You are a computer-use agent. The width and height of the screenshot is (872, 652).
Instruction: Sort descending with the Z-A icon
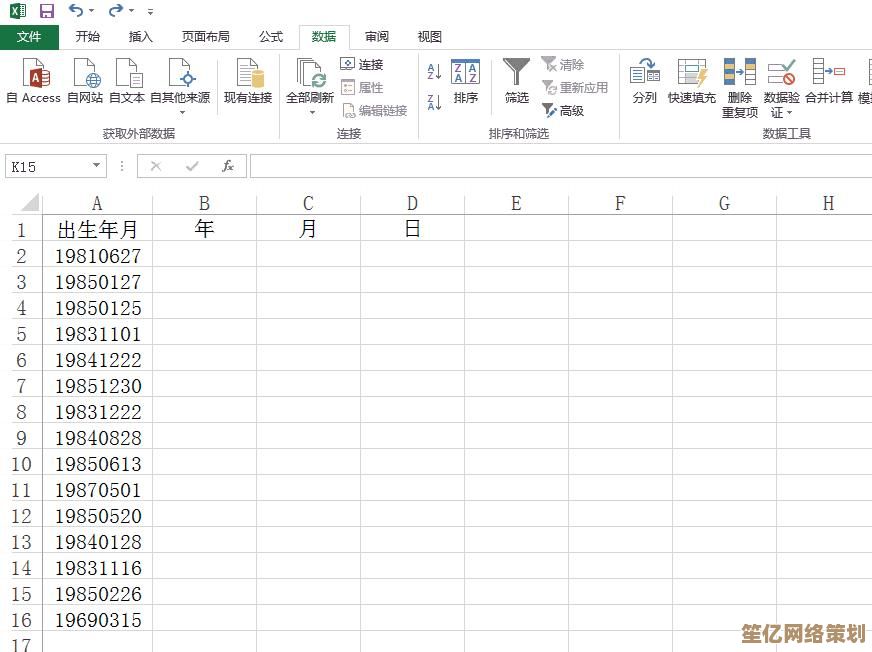pos(434,102)
